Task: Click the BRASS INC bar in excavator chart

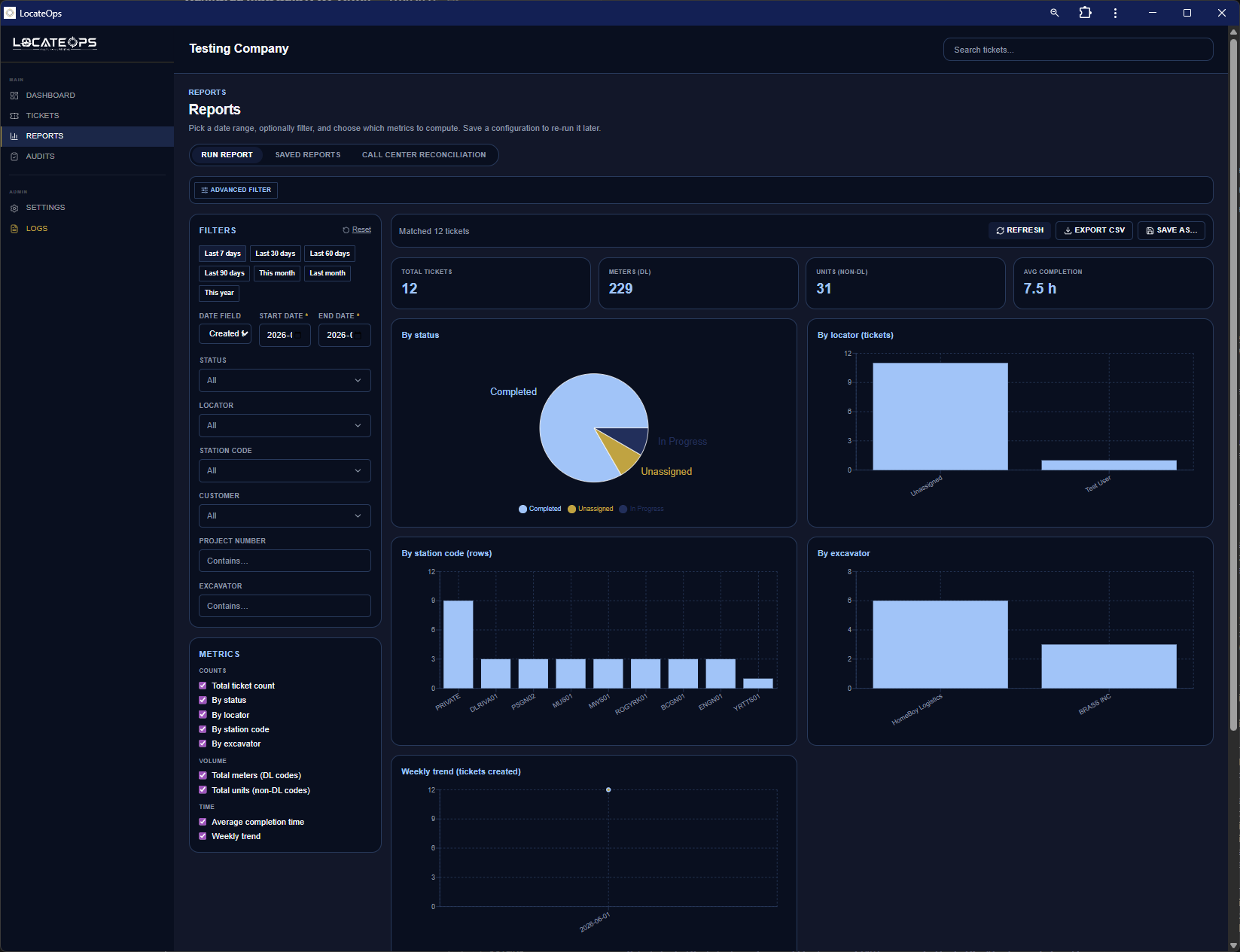Action: 1109,667
